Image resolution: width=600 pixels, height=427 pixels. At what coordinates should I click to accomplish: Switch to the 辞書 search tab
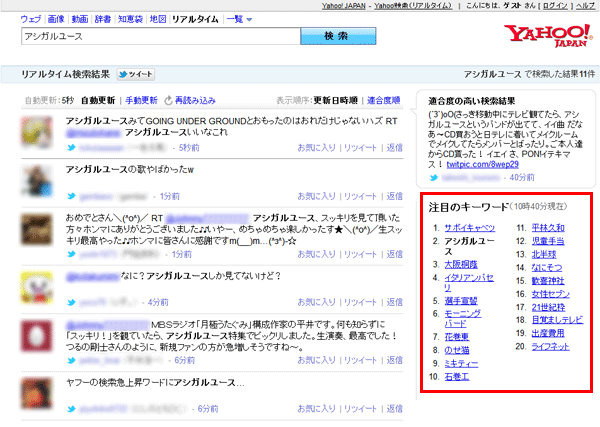[x=103, y=19]
